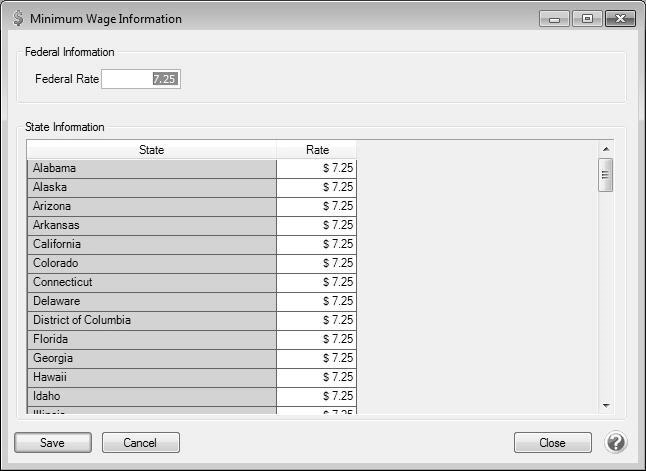Minimize the Minimum Wage Information window

554,19
